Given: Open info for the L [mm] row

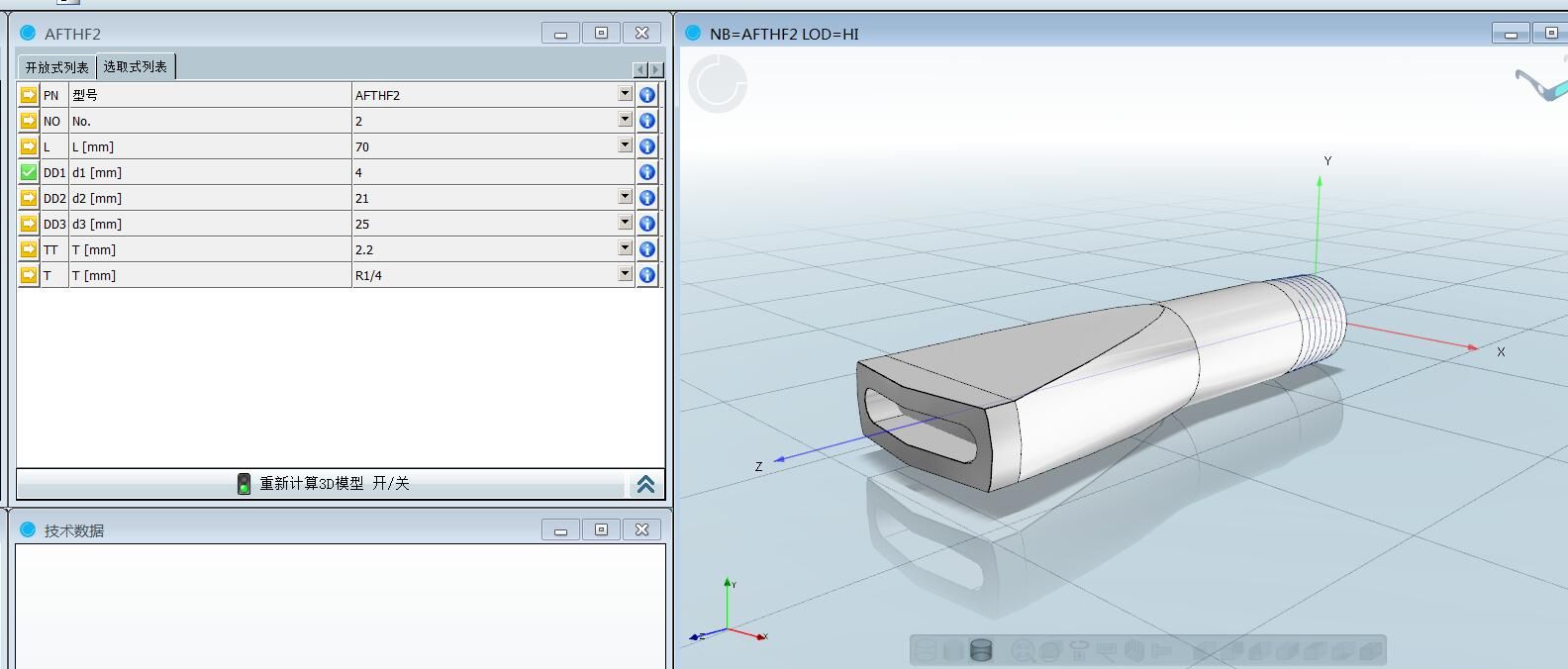Looking at the screenshot, I should pyautogui.click(x=647, y=146).
